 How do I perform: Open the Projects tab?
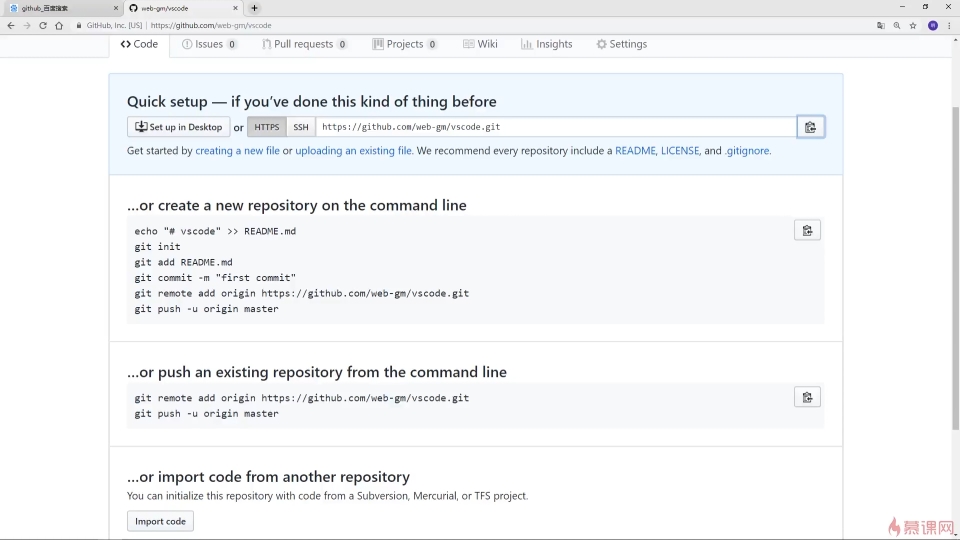tap(404, 44)
